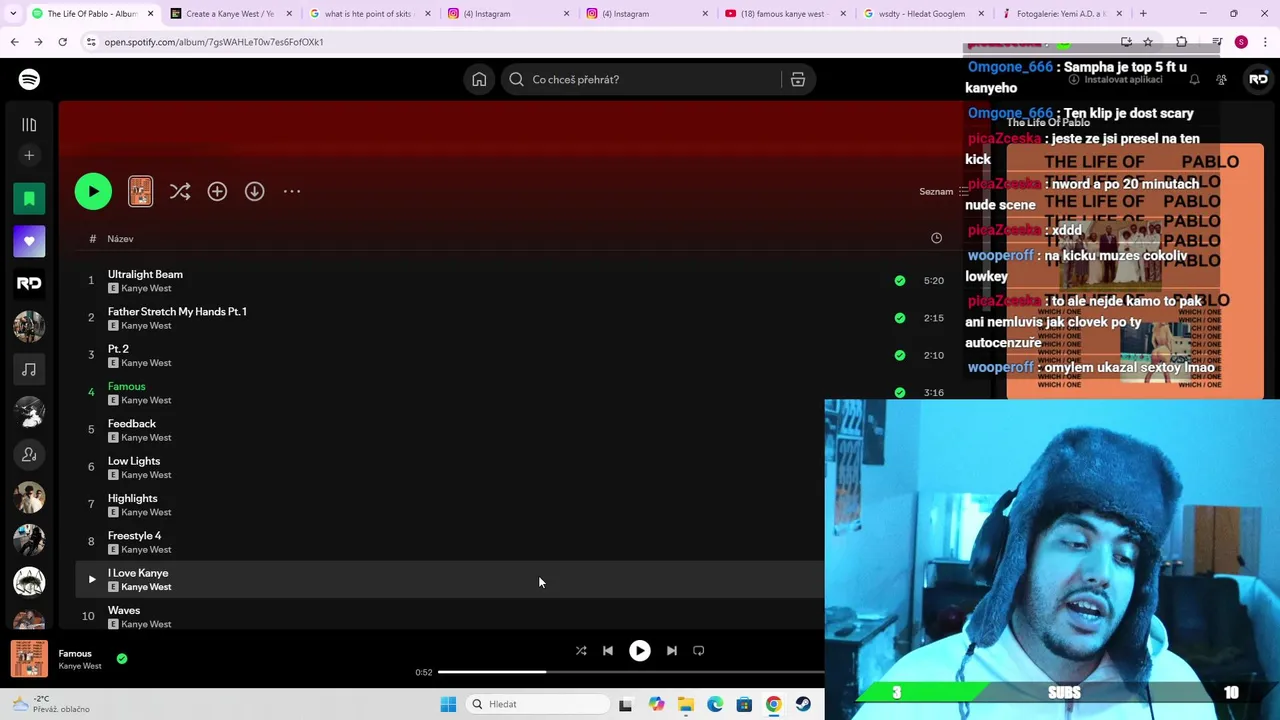Resume playback with the player bar play button

tap(640, 650)
